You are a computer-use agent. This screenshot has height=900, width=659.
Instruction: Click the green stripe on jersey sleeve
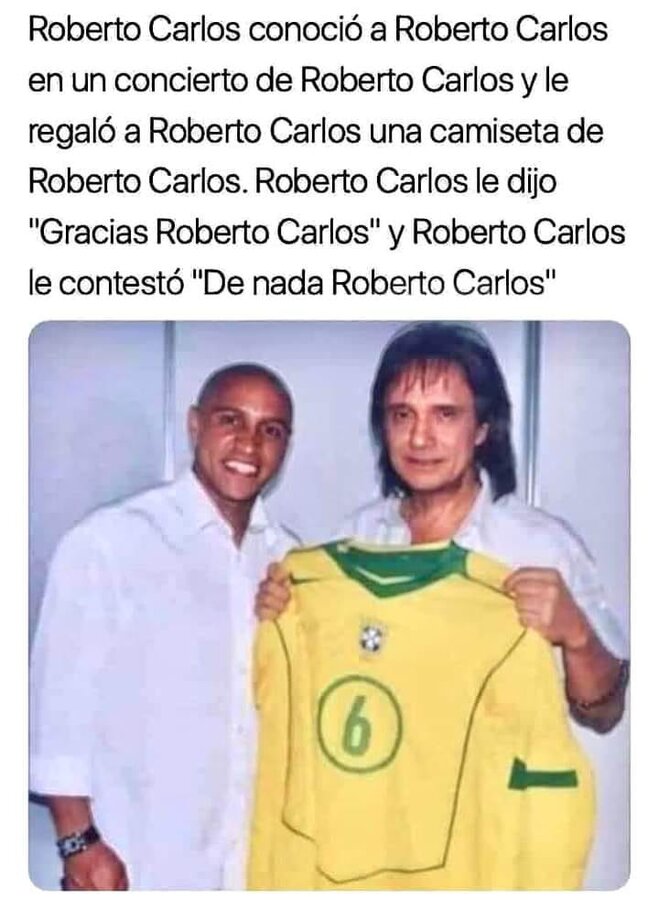coord(542,775)
